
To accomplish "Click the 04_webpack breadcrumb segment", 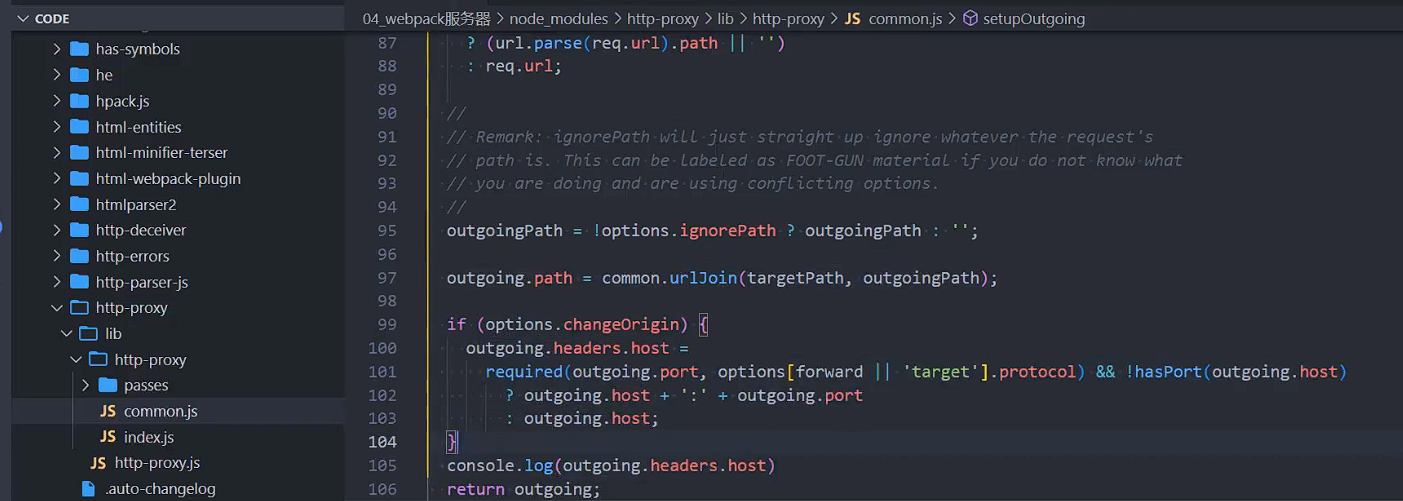I will (426, 18).
